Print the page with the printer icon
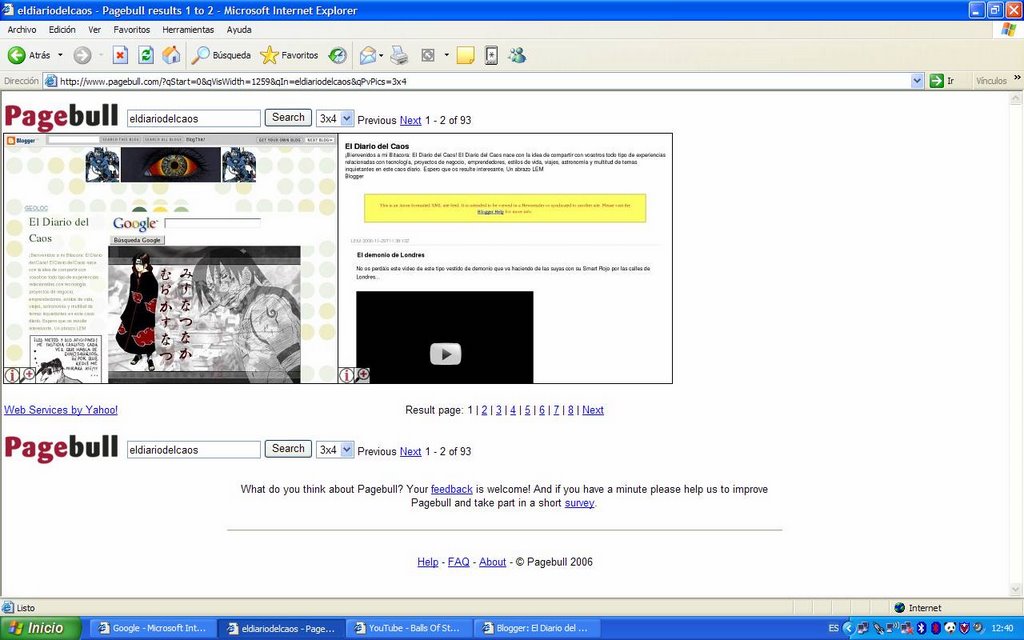The image size is (1024, 640). 399,56
